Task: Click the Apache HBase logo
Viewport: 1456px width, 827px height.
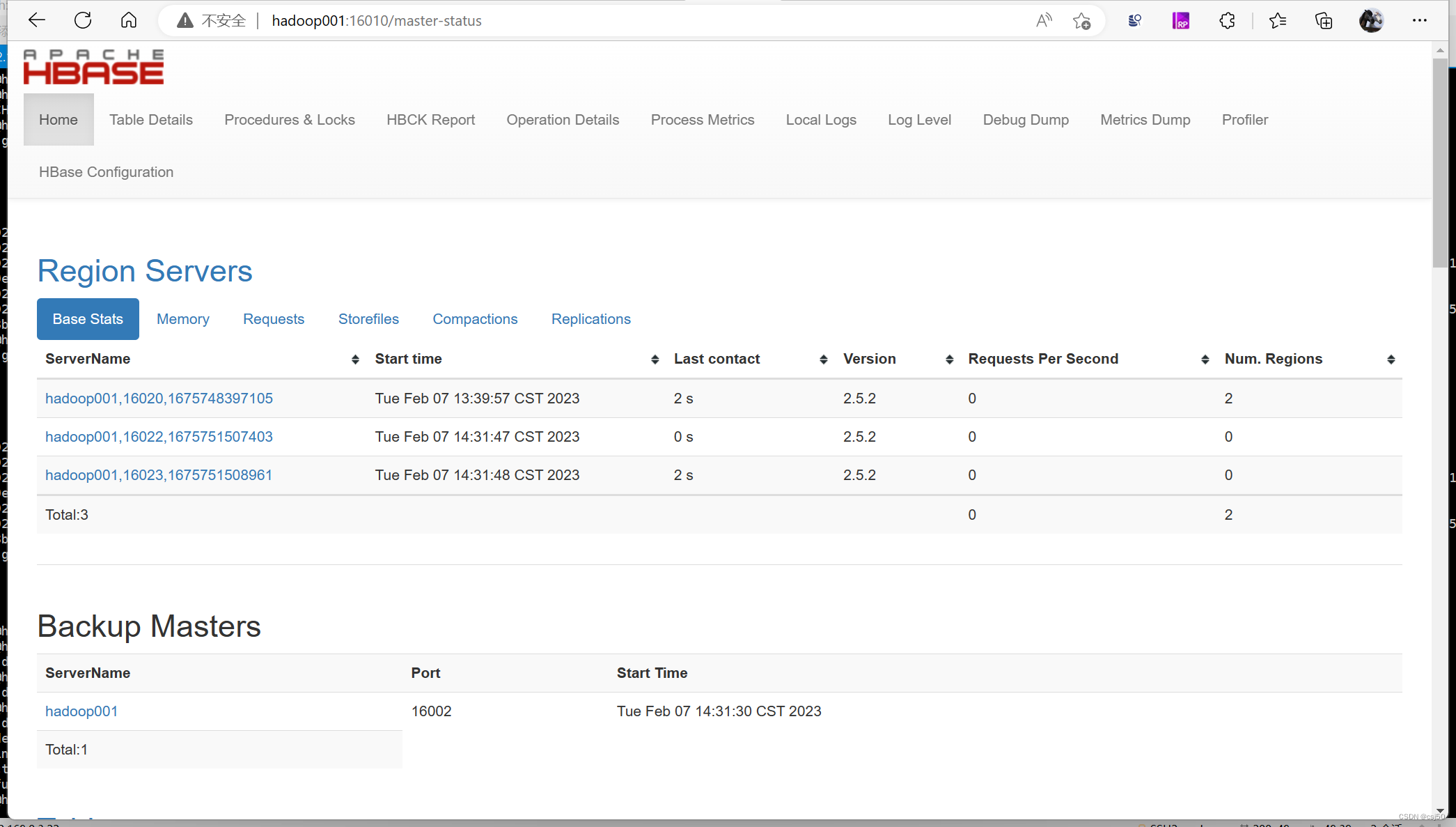Action: pyautogui.click(x=93, y=67)
